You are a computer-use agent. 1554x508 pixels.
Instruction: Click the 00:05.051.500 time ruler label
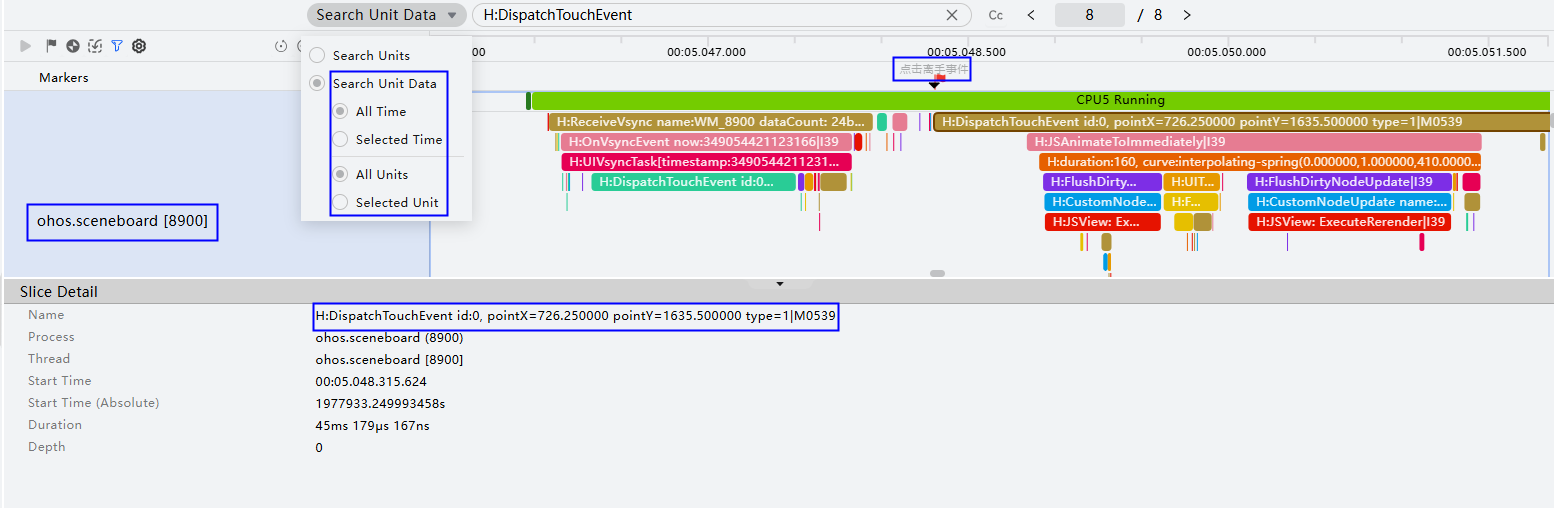click(1487, 52)
